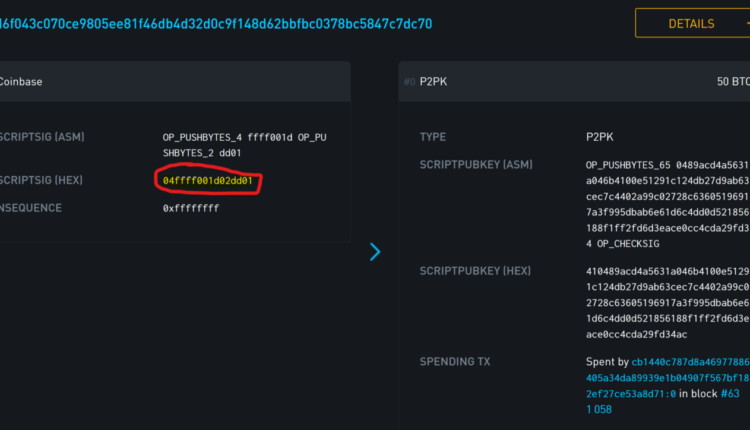Click the Coinbase input header
The width and height of the screenshot is (750, 430).
click(21, 81)
